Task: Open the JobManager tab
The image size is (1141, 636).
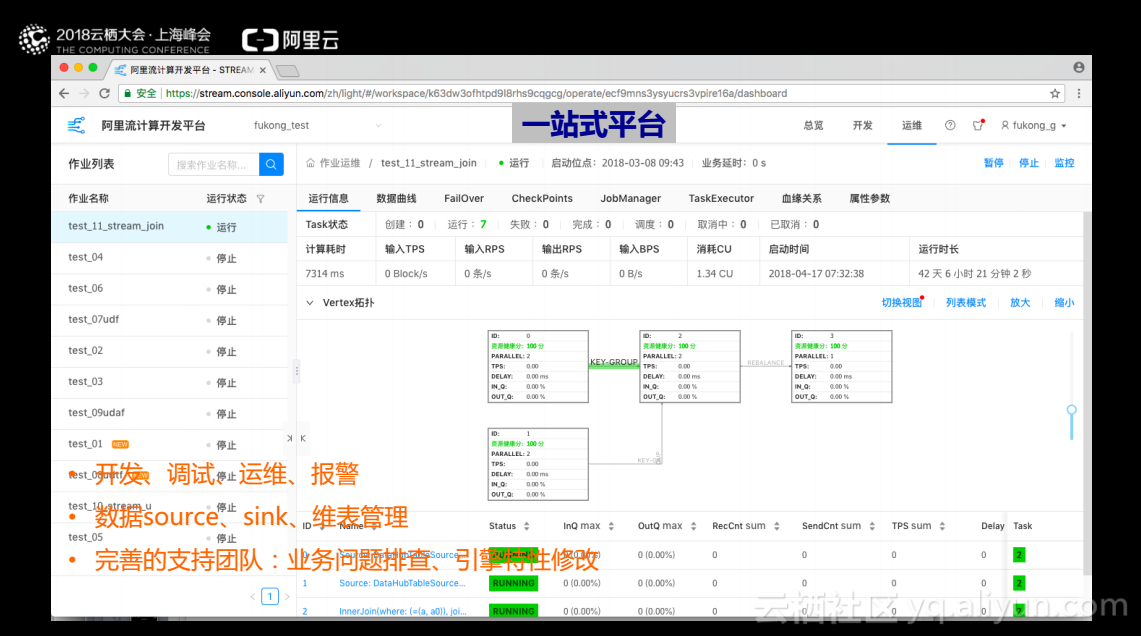Action: pos(630,198)
